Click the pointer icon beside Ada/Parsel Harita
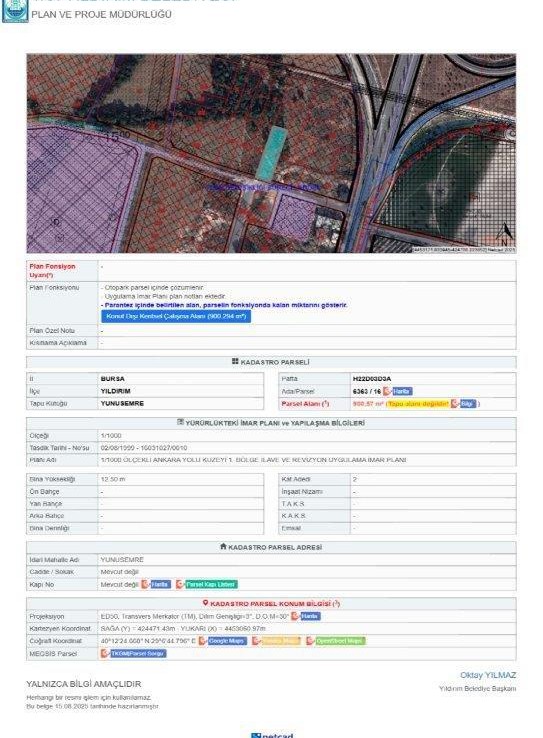 point(387,391)
